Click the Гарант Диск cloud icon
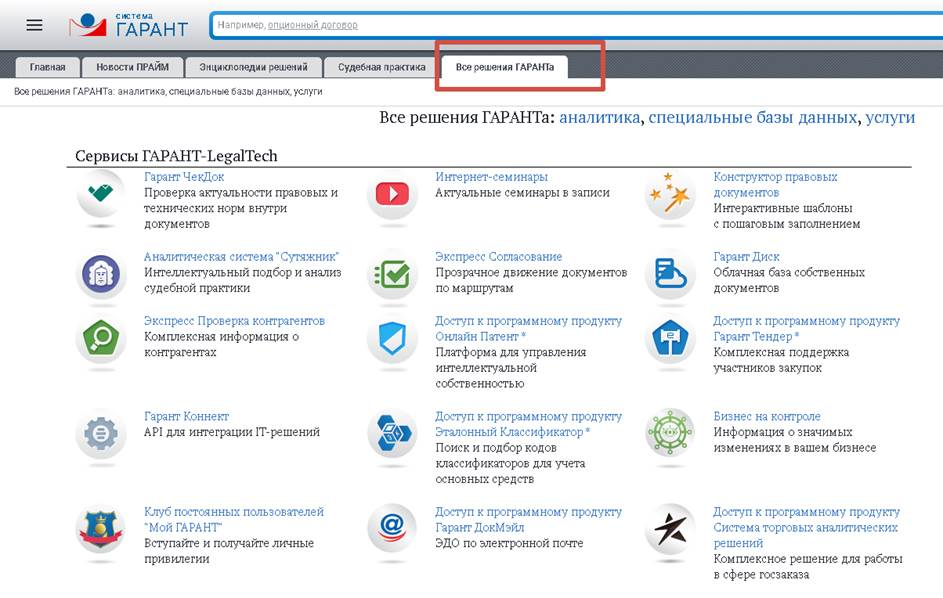This screenshot has height=598, width=943. click(x=670, y=274)
